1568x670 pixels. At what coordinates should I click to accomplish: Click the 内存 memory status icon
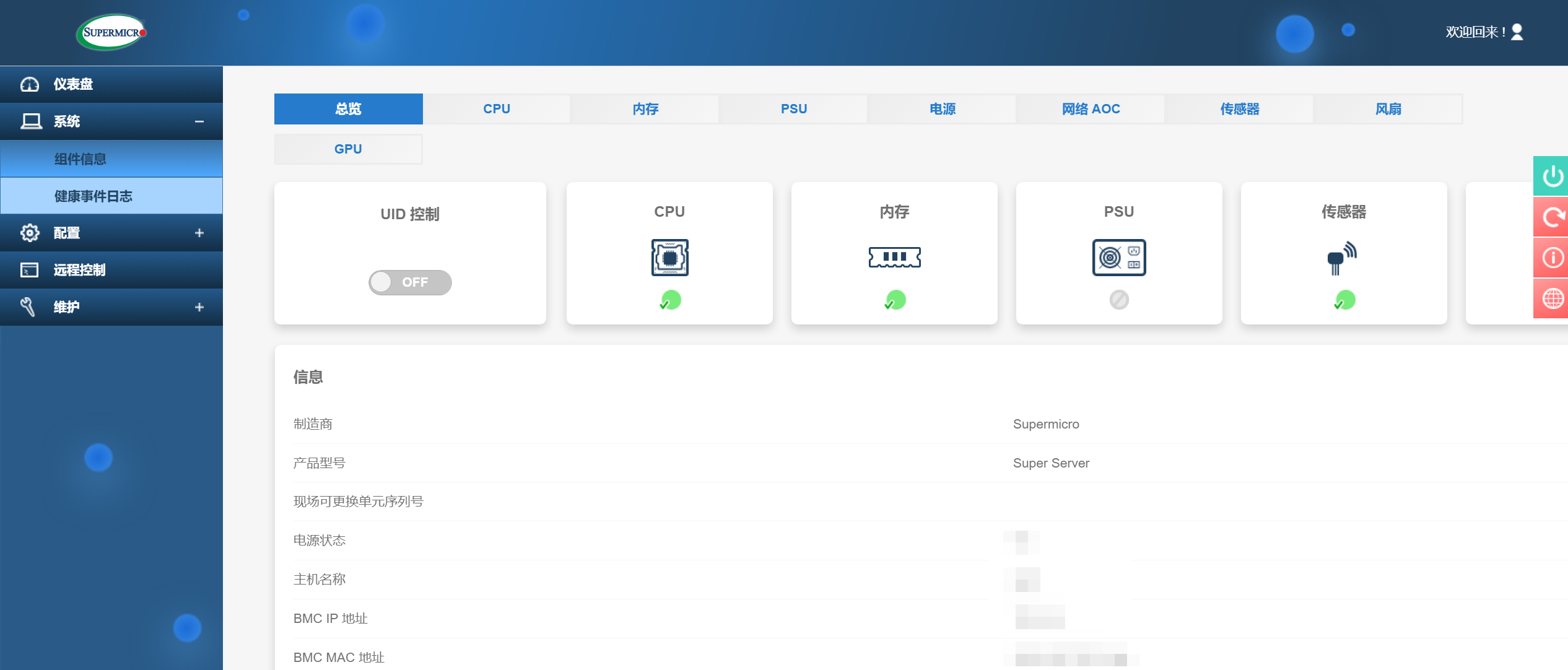[x=893, y=300]
